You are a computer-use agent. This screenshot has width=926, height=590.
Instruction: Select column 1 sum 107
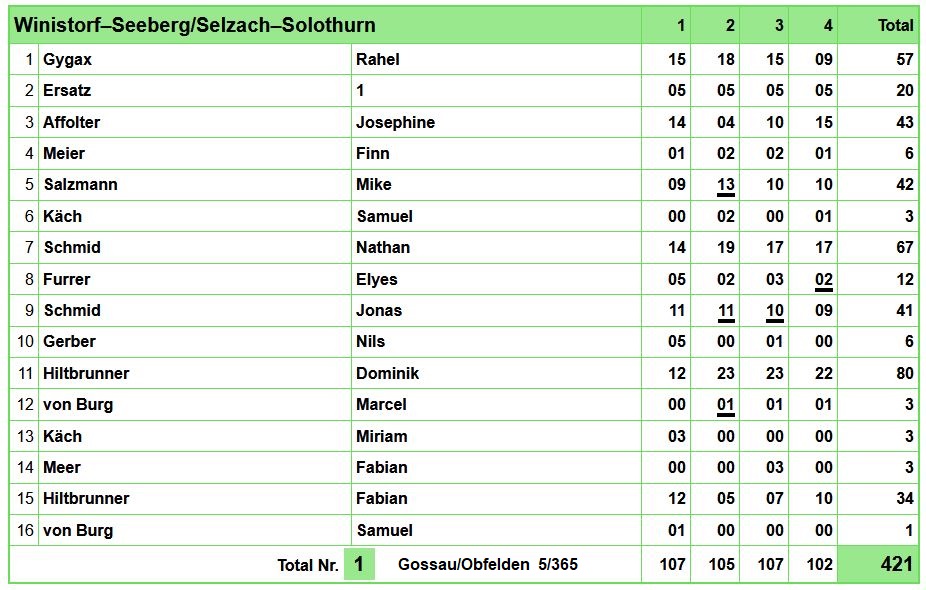(673, 564)
